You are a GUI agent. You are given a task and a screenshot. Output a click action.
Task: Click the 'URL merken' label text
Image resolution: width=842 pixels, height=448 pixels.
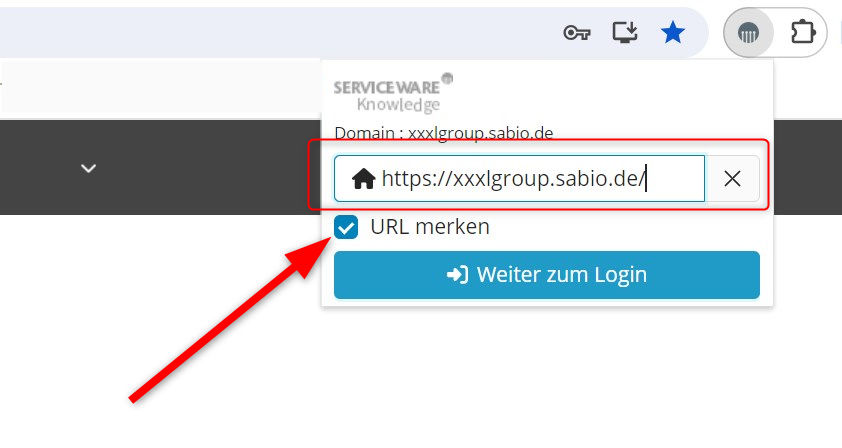[x=430, y=227]
